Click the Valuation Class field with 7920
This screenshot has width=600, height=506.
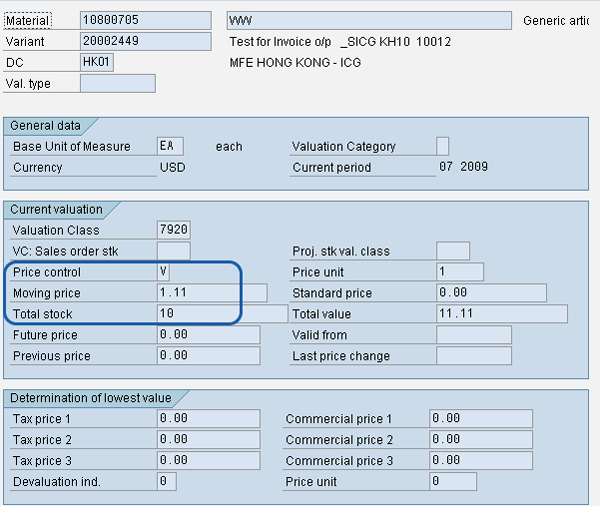[x=173, y=230]
